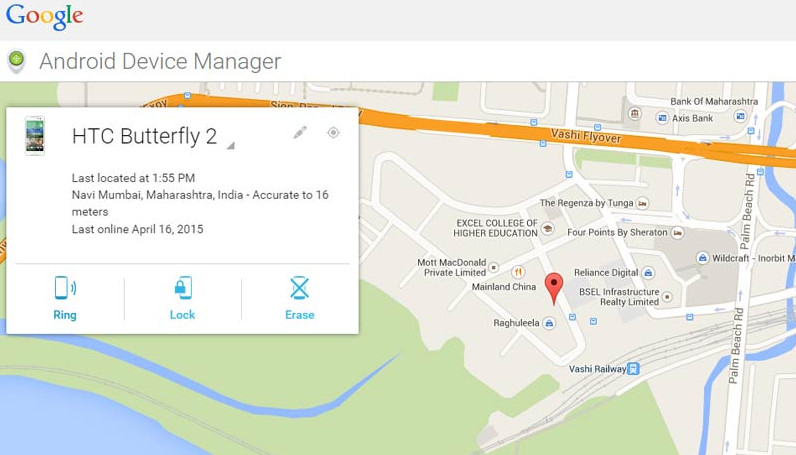Viewport: 796px width, 455px height.
Task: Click the Reliance Digital shop marker
Action: tap(648, 273)
